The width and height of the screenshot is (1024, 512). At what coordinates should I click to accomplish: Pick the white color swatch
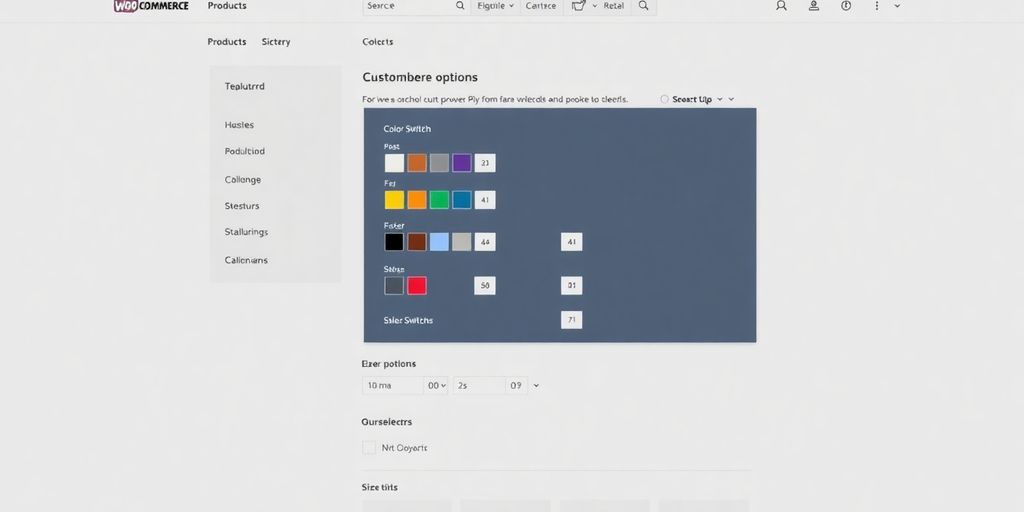click(x=394, y=163)
